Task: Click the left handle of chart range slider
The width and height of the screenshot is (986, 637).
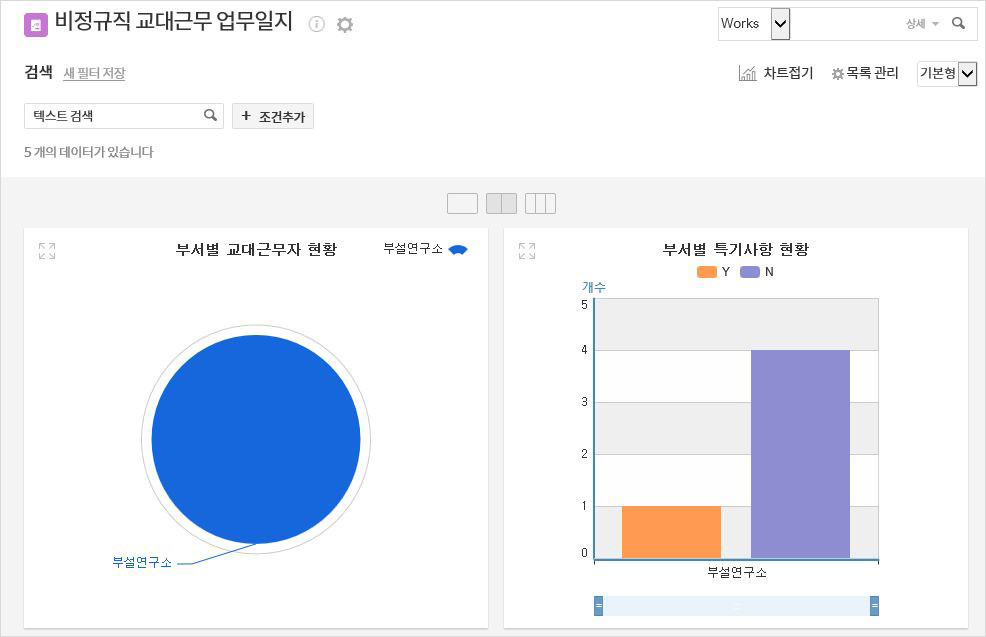Action: (598, 606)
